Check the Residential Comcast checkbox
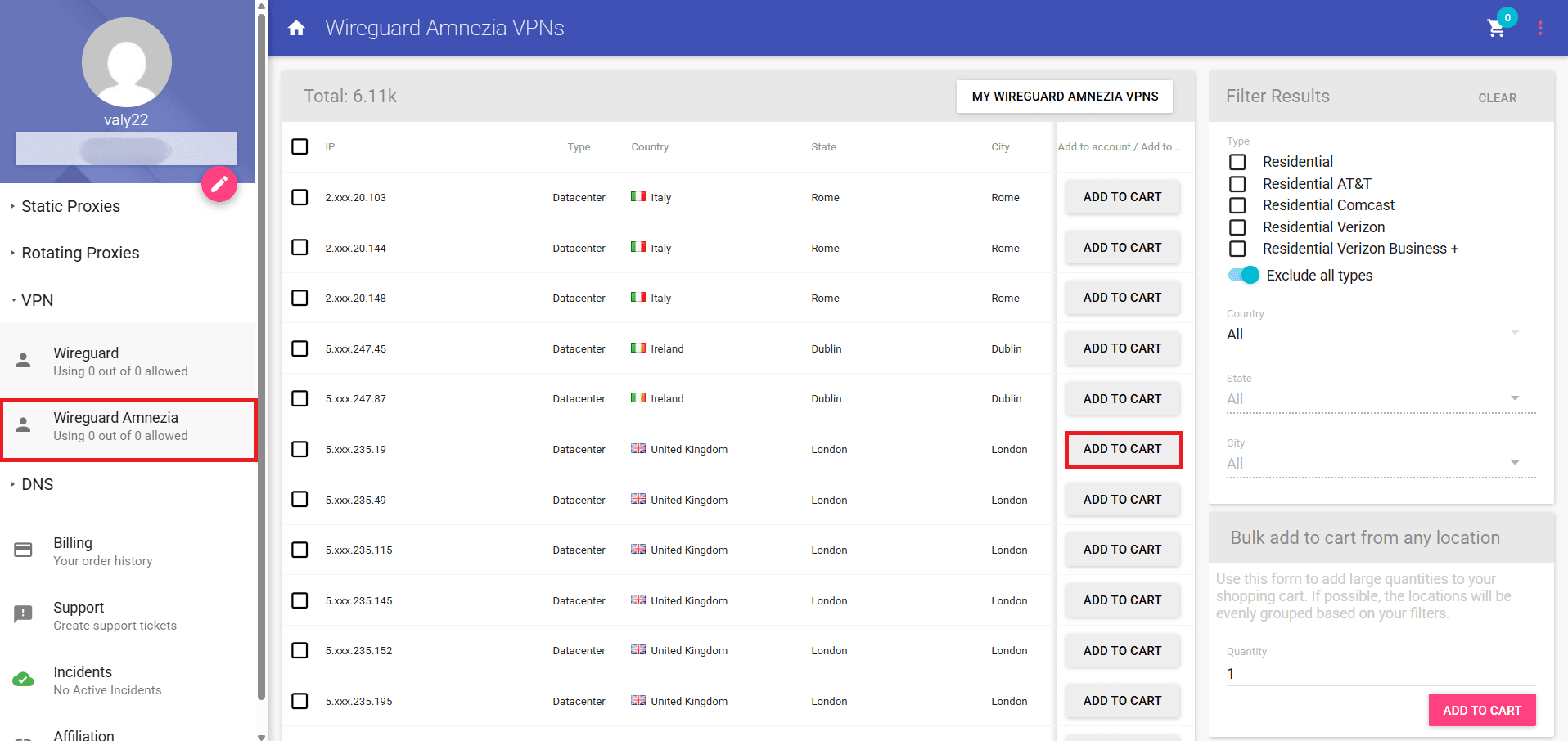Image resolution: width=1568 pixels, height=741 pixels. click(1237, 205)
